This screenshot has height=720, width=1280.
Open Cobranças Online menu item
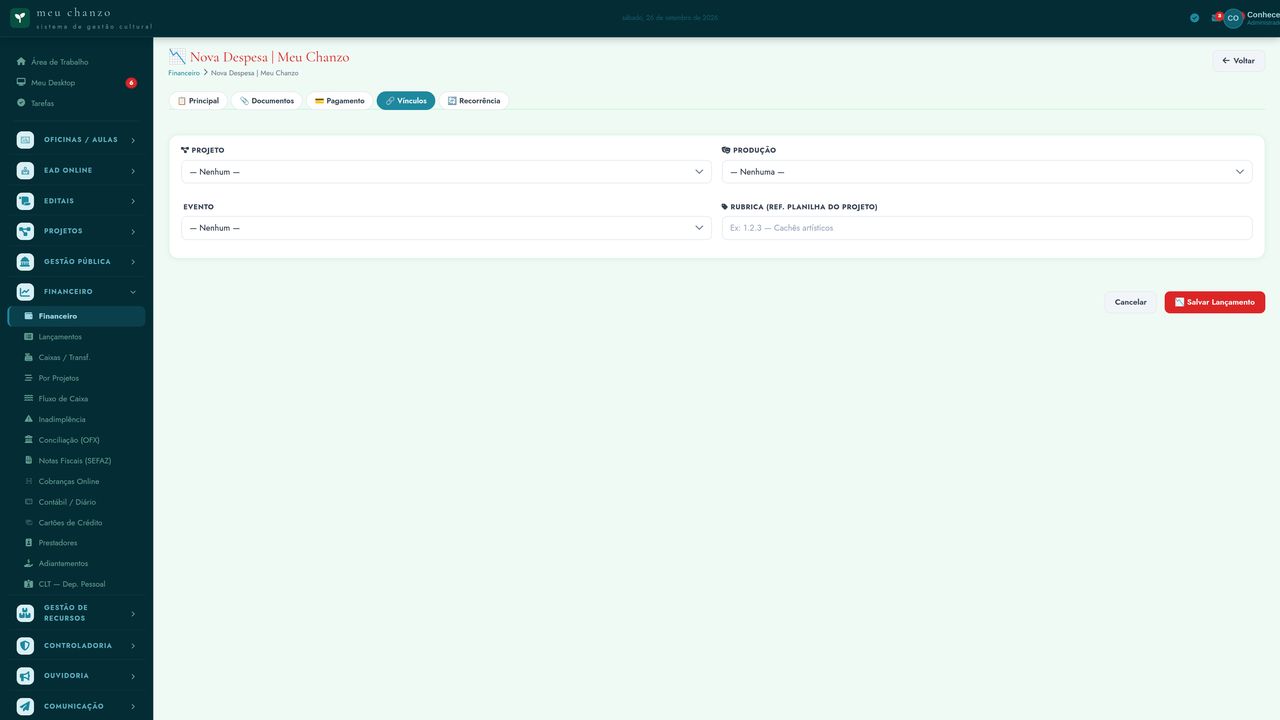click(76, 481)
